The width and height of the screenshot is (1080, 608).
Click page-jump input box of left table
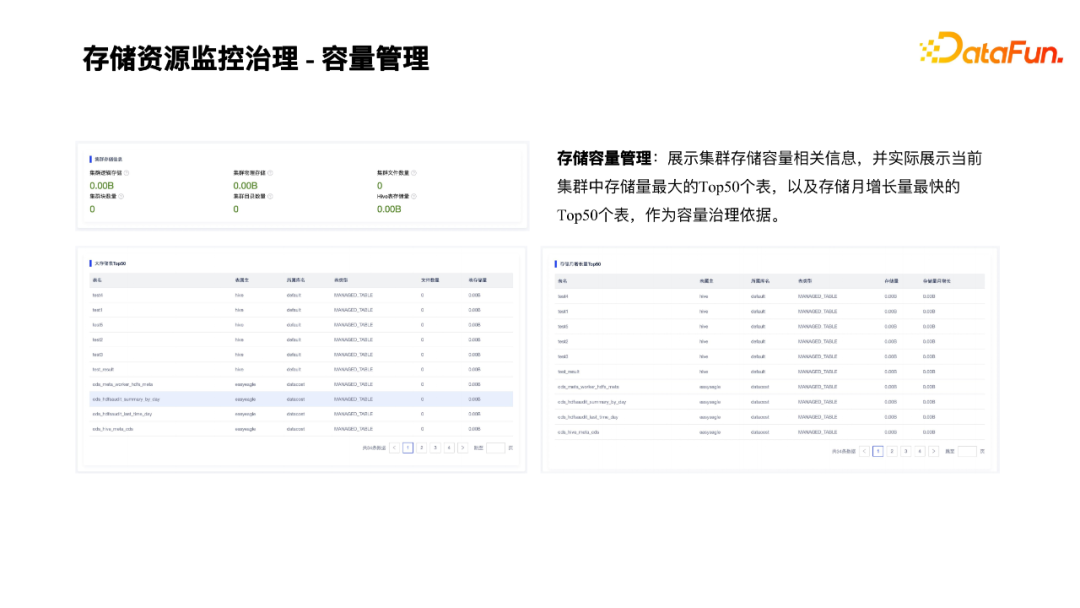pos(496,447)
